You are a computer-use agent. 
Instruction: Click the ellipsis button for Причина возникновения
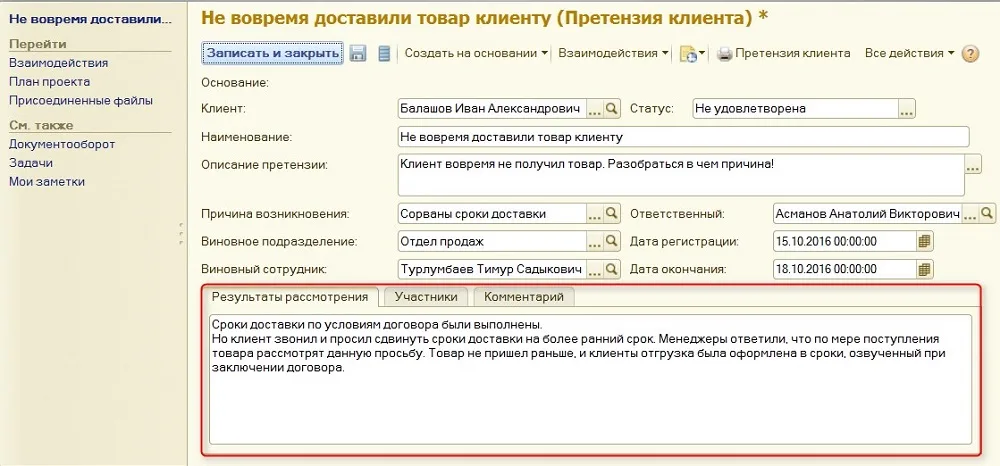(x=594, y=214)
